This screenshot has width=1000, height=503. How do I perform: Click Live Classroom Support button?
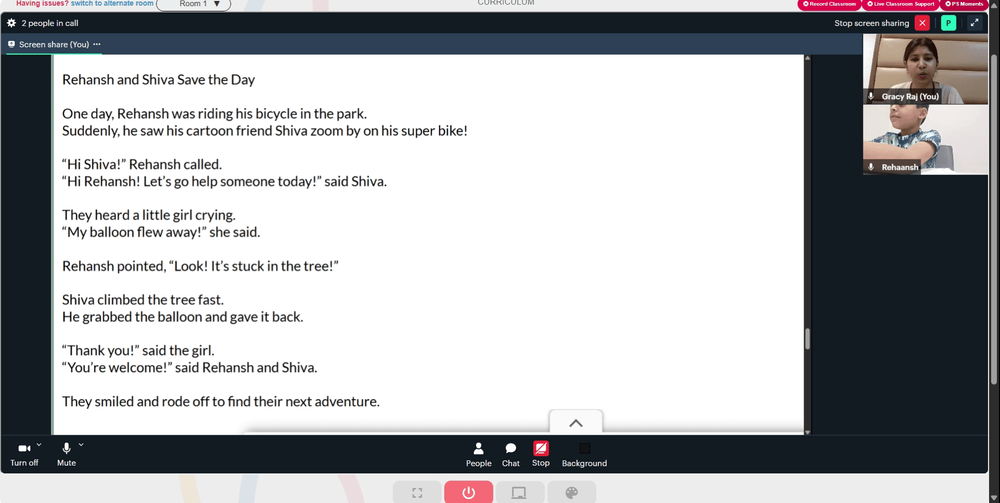(x=900, y=4)
